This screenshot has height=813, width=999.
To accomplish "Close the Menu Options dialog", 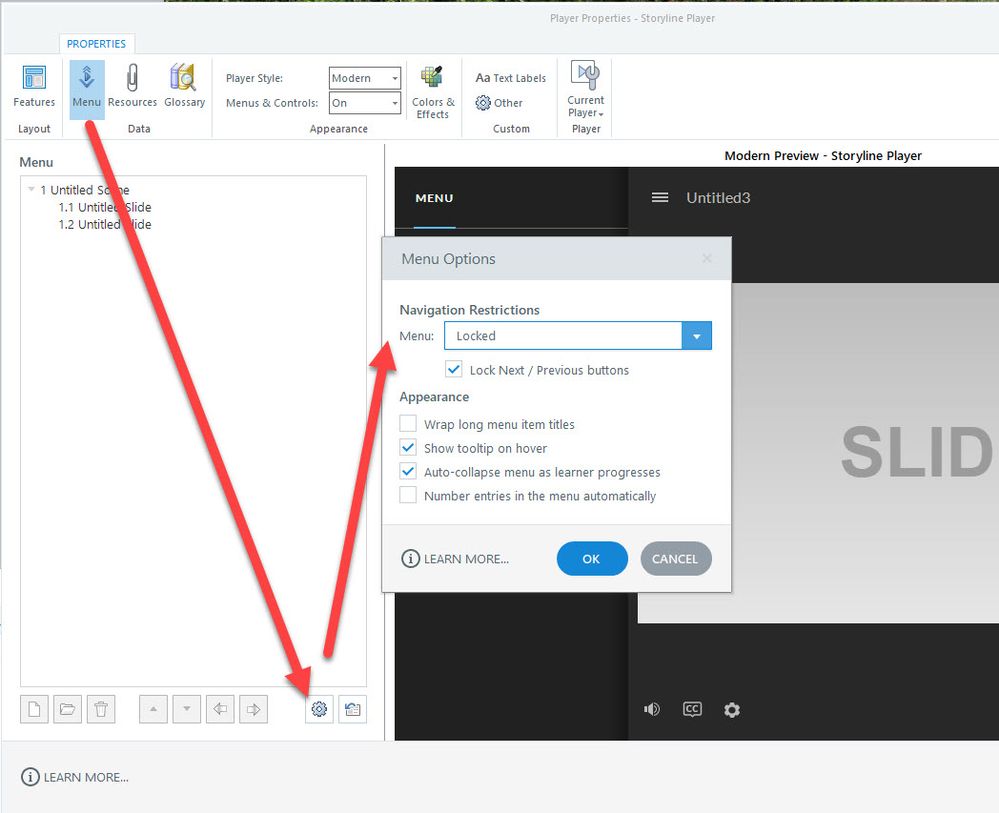I will coord(707,258).
